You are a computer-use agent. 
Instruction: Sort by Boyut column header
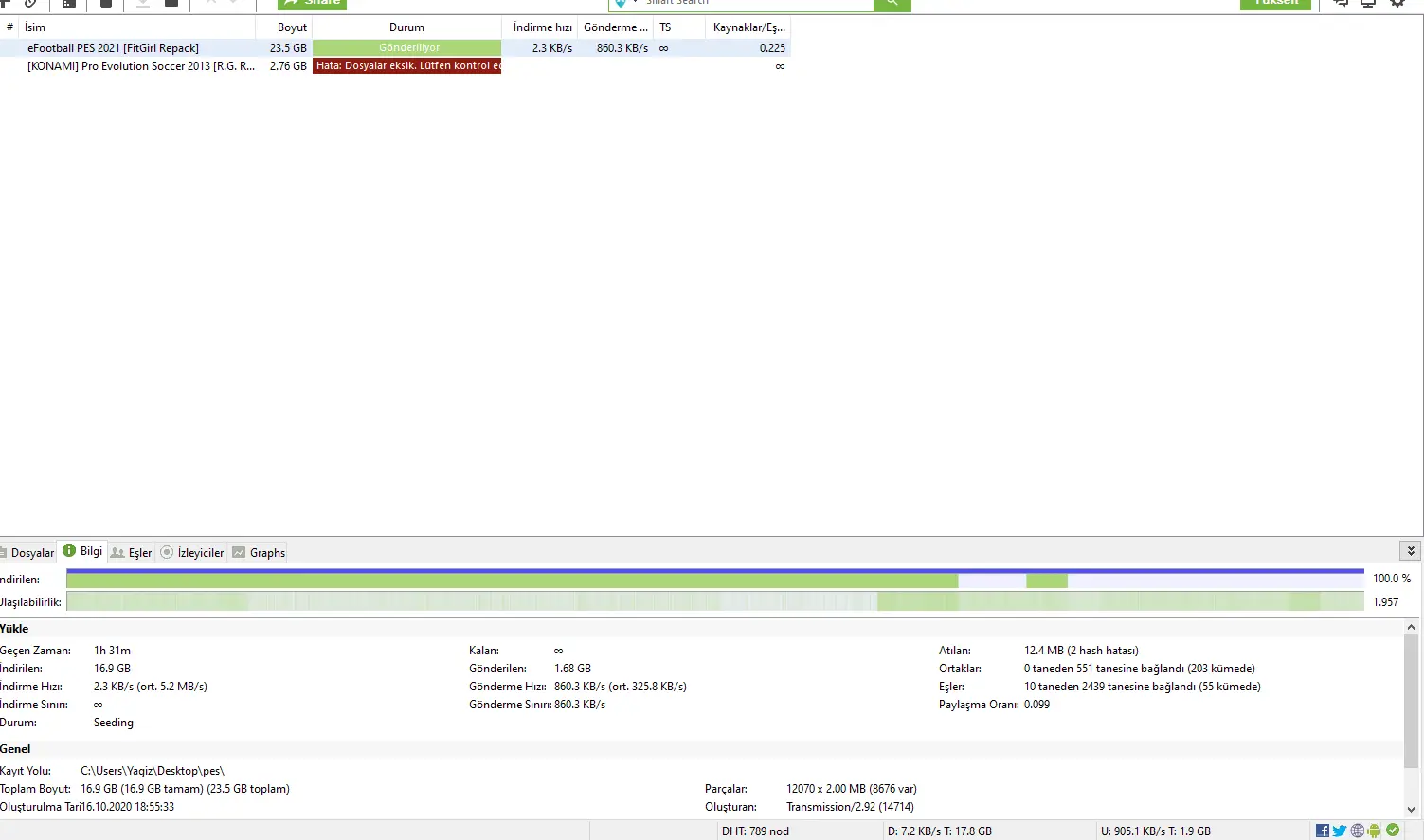click(284, 27)
